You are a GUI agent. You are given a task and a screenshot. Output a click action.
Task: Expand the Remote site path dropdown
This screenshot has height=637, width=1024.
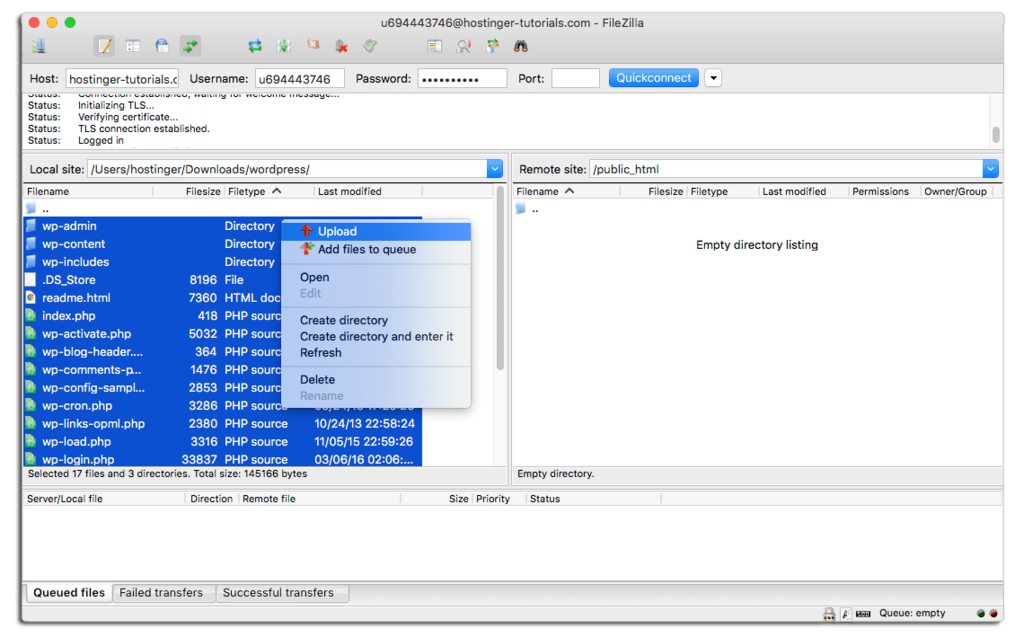tap(990, 169)
